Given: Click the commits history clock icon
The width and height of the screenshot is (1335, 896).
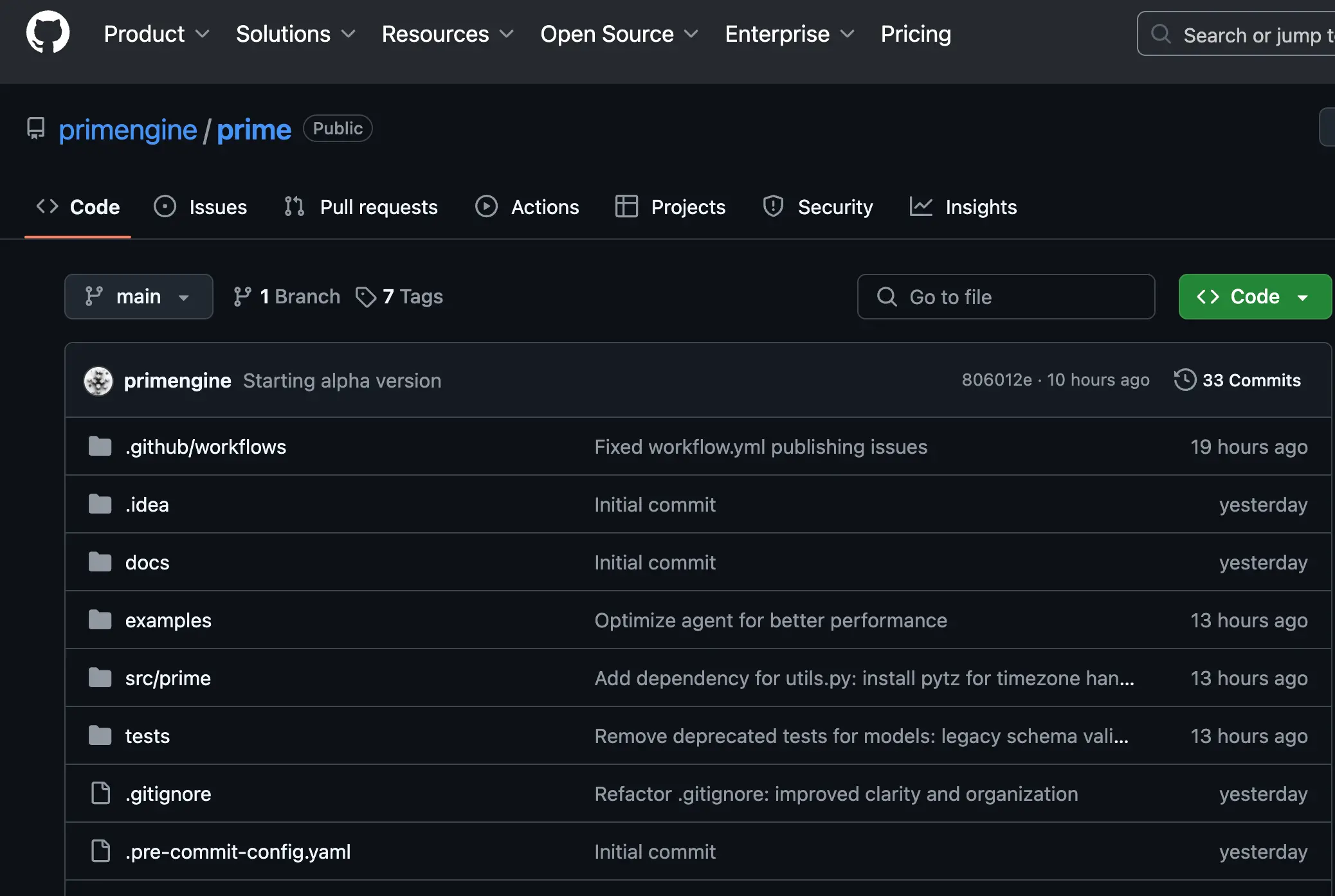Looking at the screenshot, I should 1185,380.
